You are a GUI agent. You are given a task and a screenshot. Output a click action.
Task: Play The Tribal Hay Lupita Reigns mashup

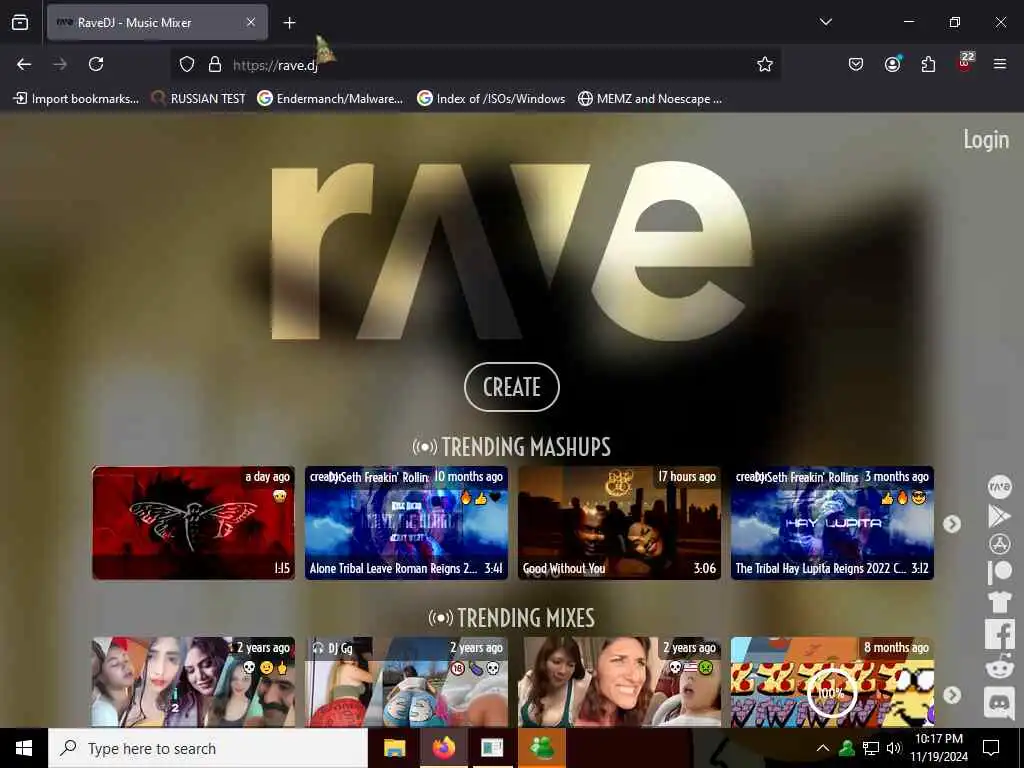tap(832, 522)
